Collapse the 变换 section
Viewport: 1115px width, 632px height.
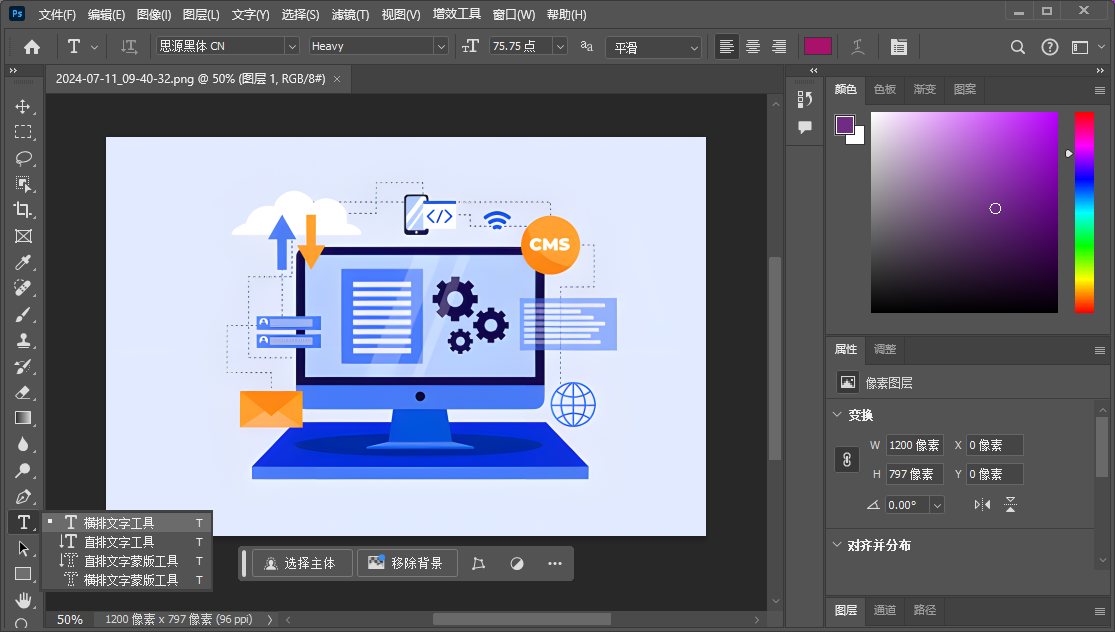837,414
